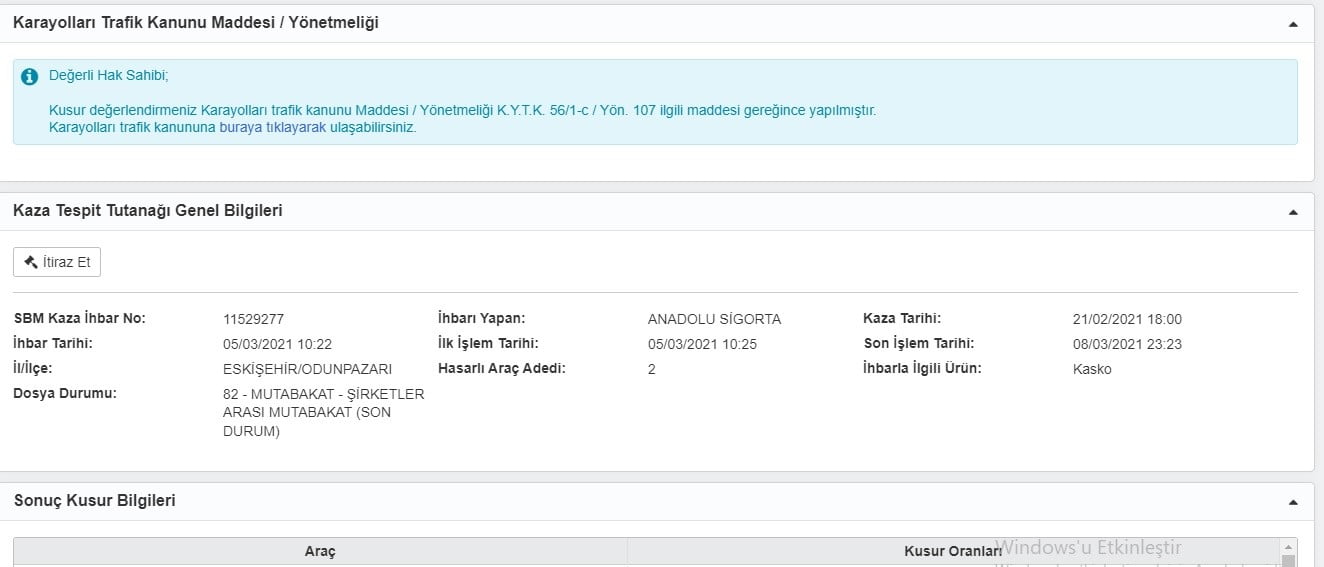The height and width of the screenshot is (567, 1324).
Task: Collapse the Karayolları Trafik Kanunu Maddesi panel
Action: tap(1293, 24)
